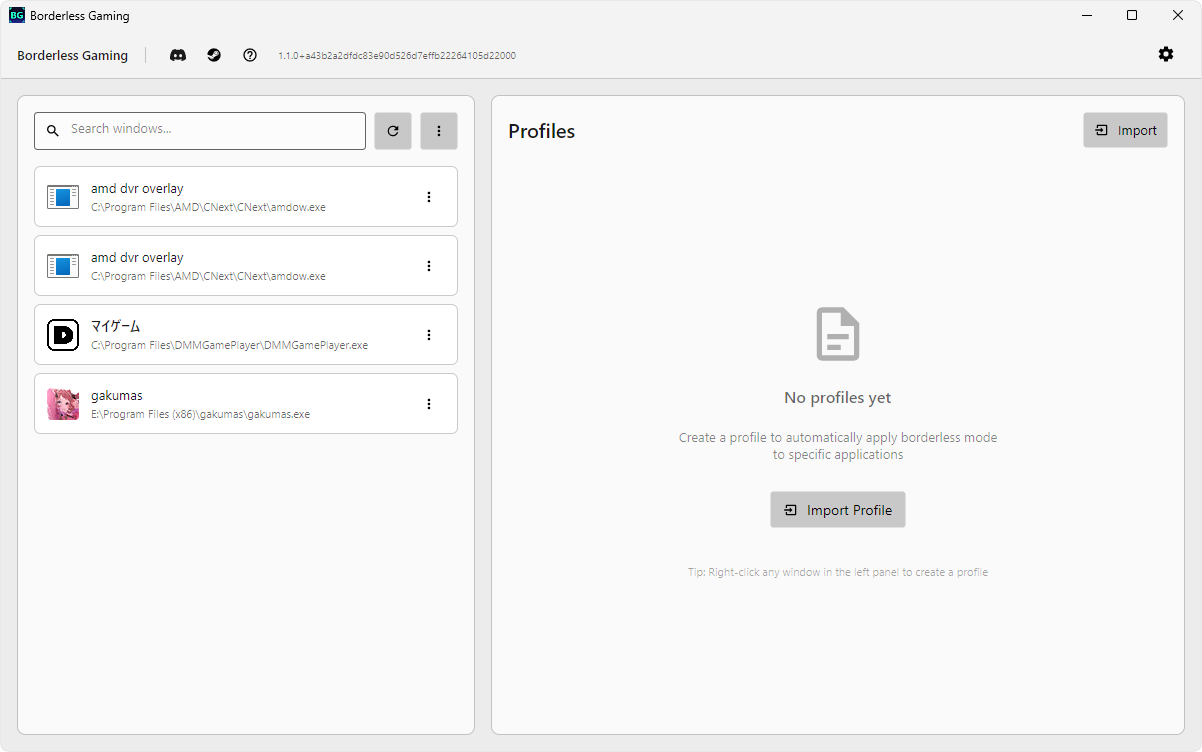Open the Steam page icon
The image size is (1202, 752).
click(x=214, y=55)
